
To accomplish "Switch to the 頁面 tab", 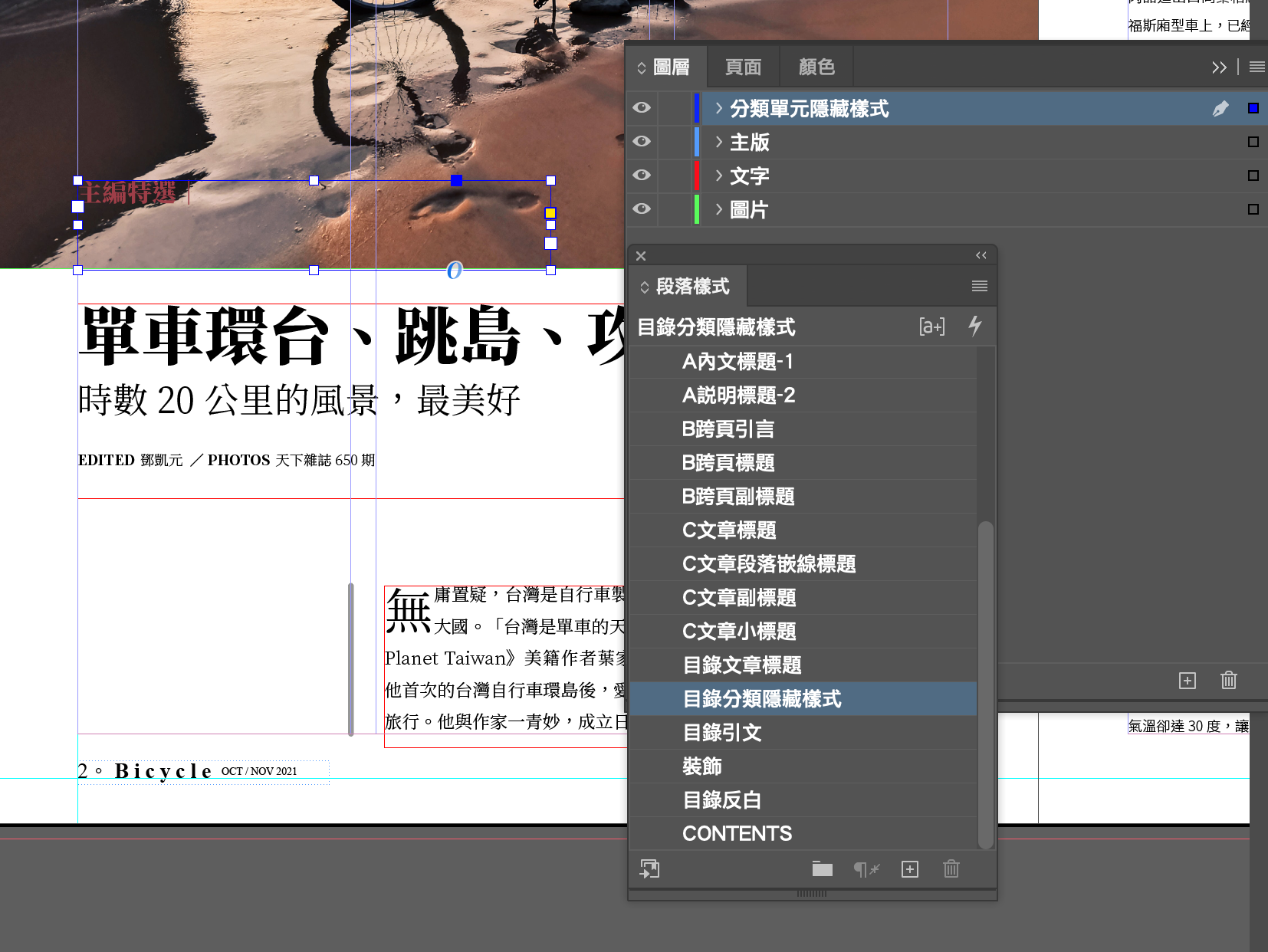I will [743, 67].
